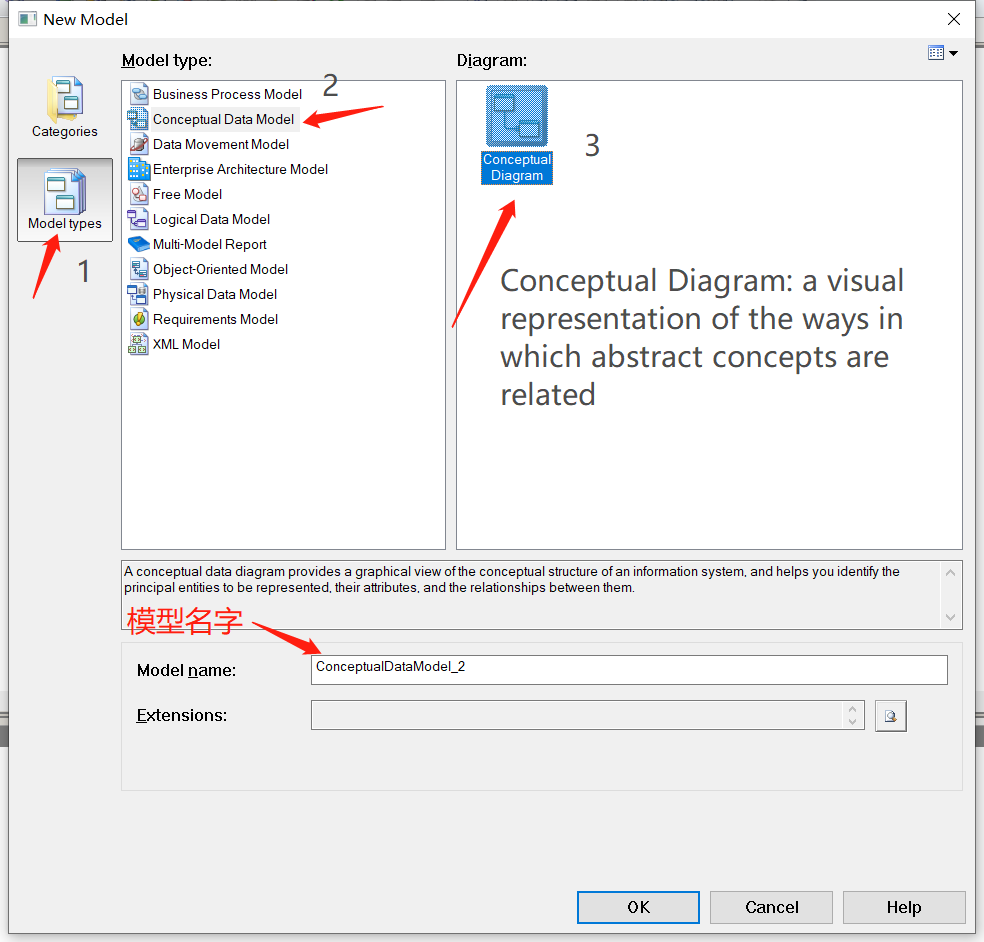Click the Free Model icon

[x=140, y=193]
